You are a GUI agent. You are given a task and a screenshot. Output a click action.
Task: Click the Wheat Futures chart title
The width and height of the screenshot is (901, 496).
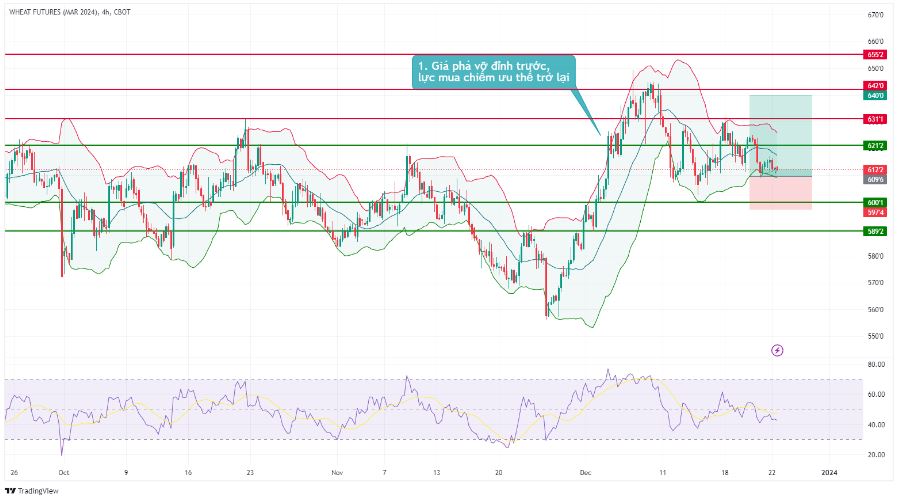tap(66, 11)
